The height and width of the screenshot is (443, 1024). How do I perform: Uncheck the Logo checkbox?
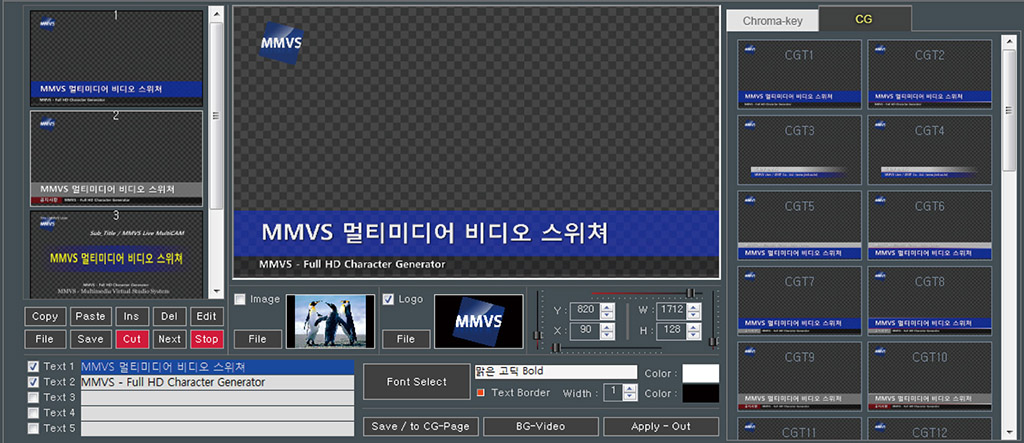click(389, 299)
